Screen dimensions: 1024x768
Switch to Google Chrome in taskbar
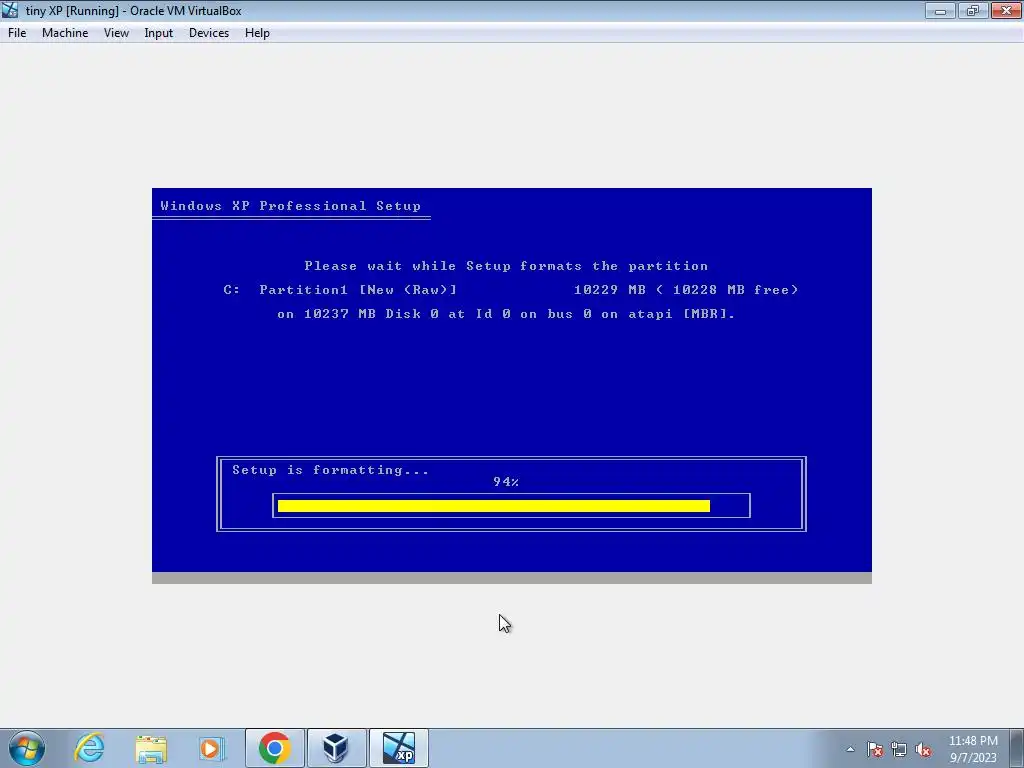click(274, 748)
